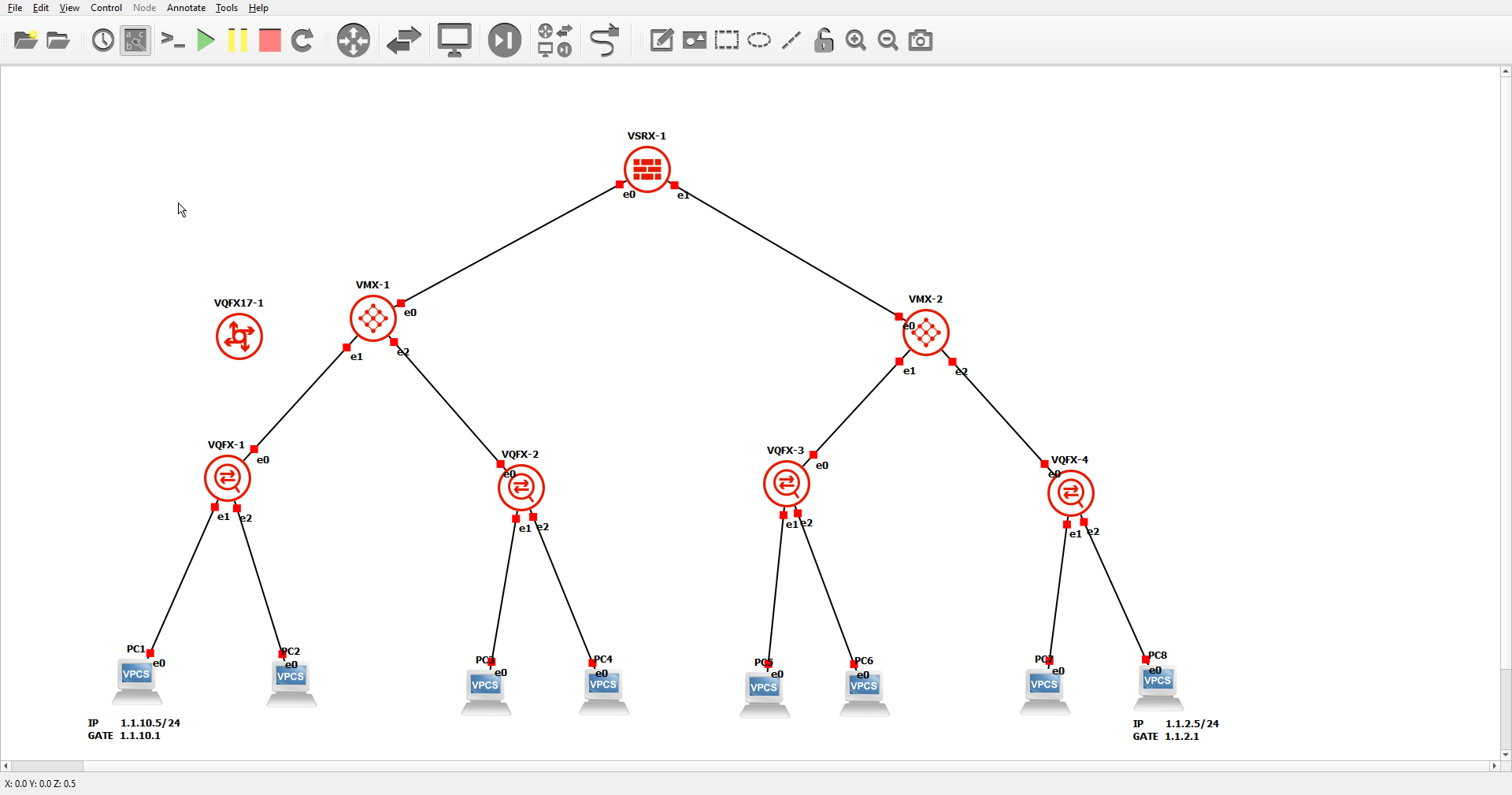The width and height of the screenshot is (1512, 795).
Task: Stop all nodes with red square
Action: (269, 40)
